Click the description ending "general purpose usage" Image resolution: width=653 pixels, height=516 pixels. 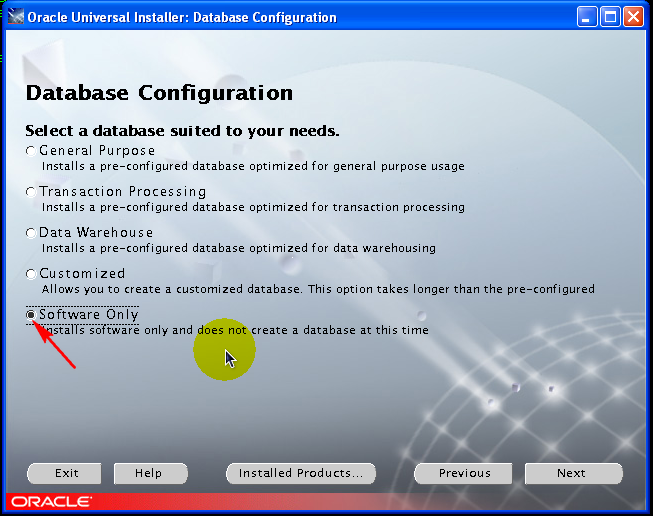[x=253, y=167]
